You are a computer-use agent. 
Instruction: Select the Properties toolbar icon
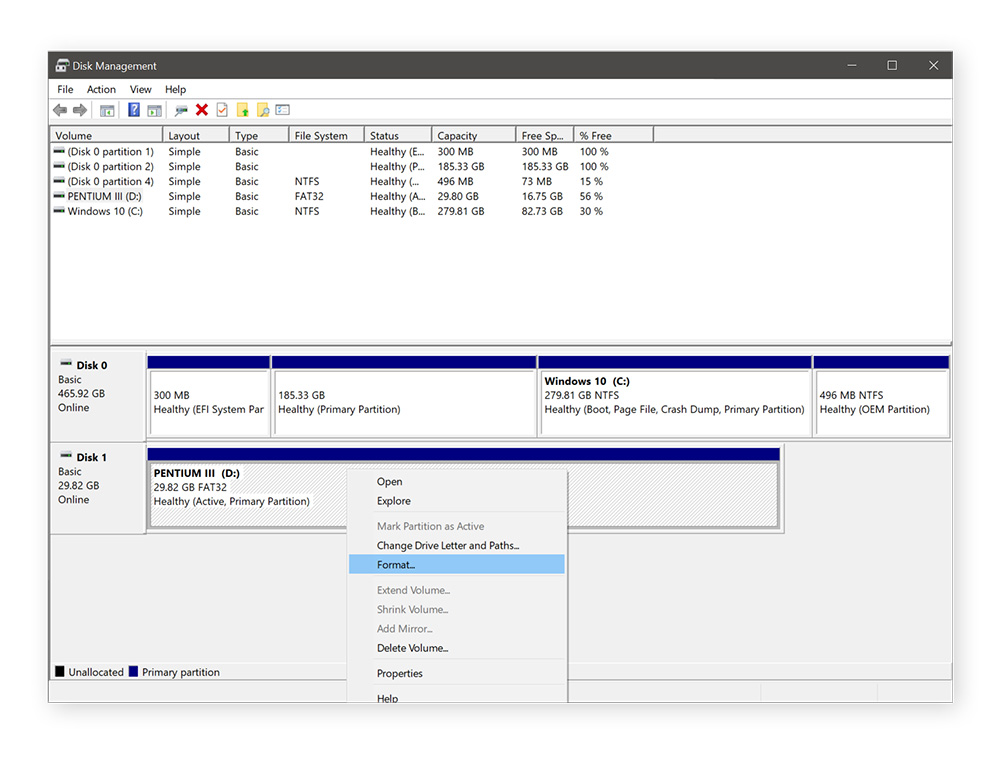click(282, 110)
